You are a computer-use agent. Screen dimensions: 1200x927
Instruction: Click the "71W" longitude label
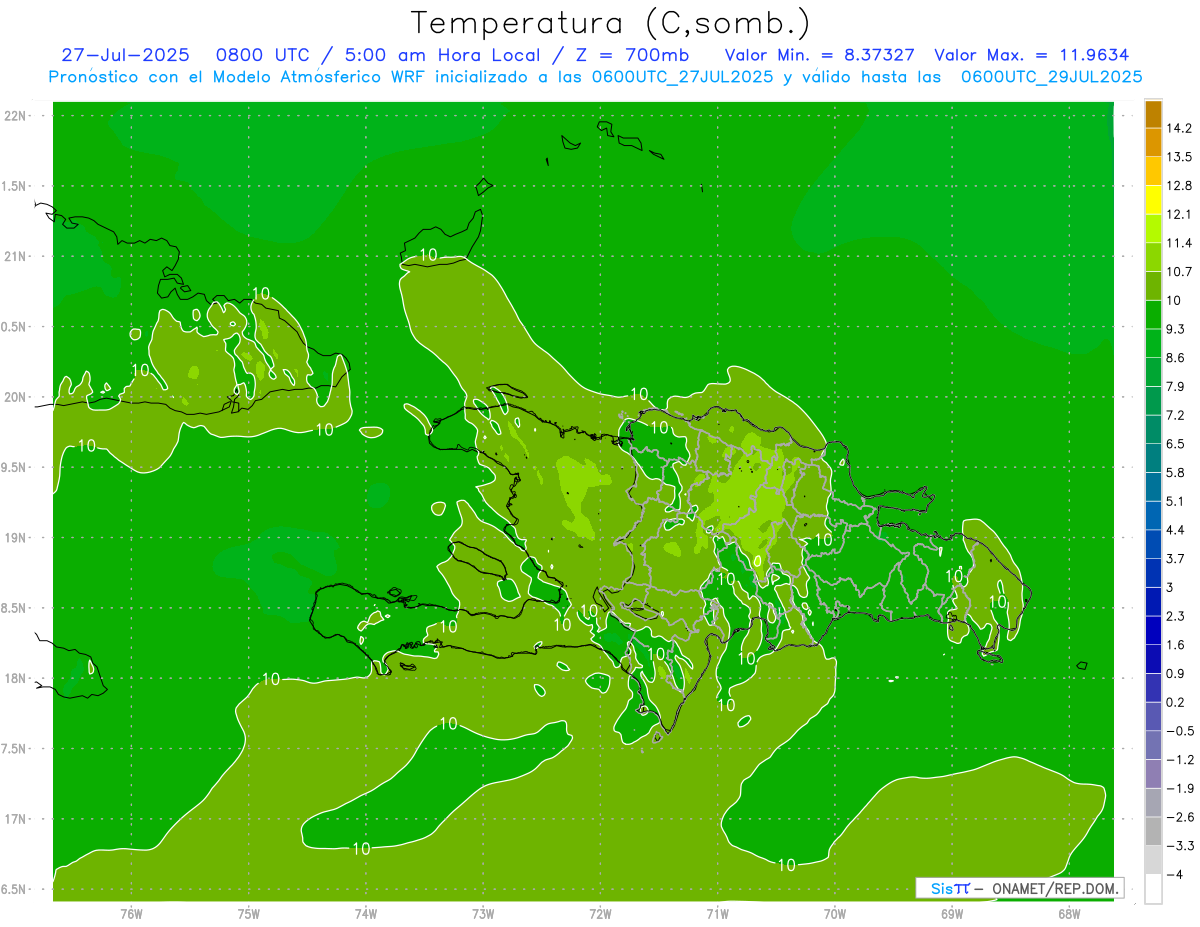tap(717, 913)
